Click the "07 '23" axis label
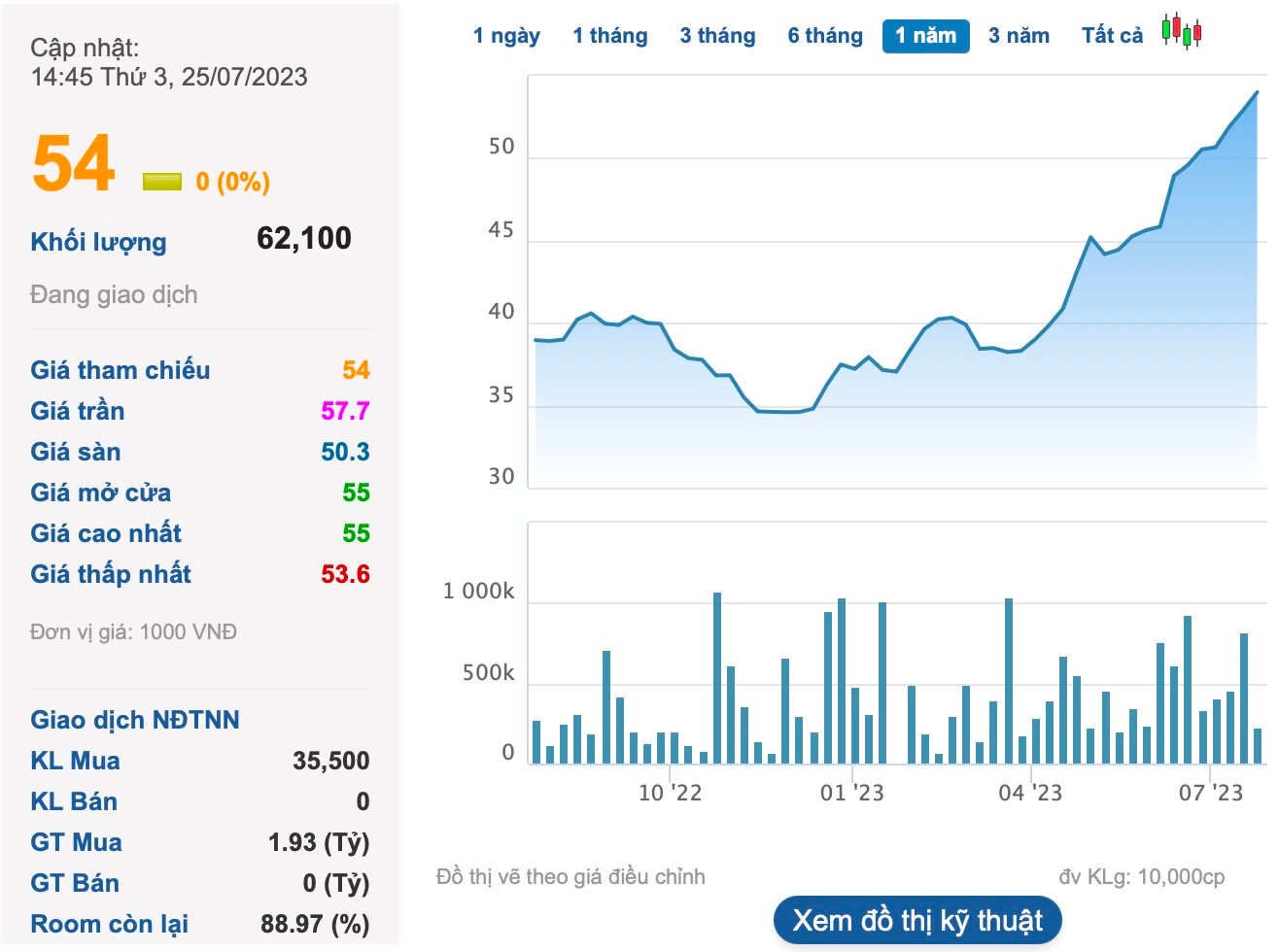Viewport: 1279px width, 952px height. (1211, 794)
